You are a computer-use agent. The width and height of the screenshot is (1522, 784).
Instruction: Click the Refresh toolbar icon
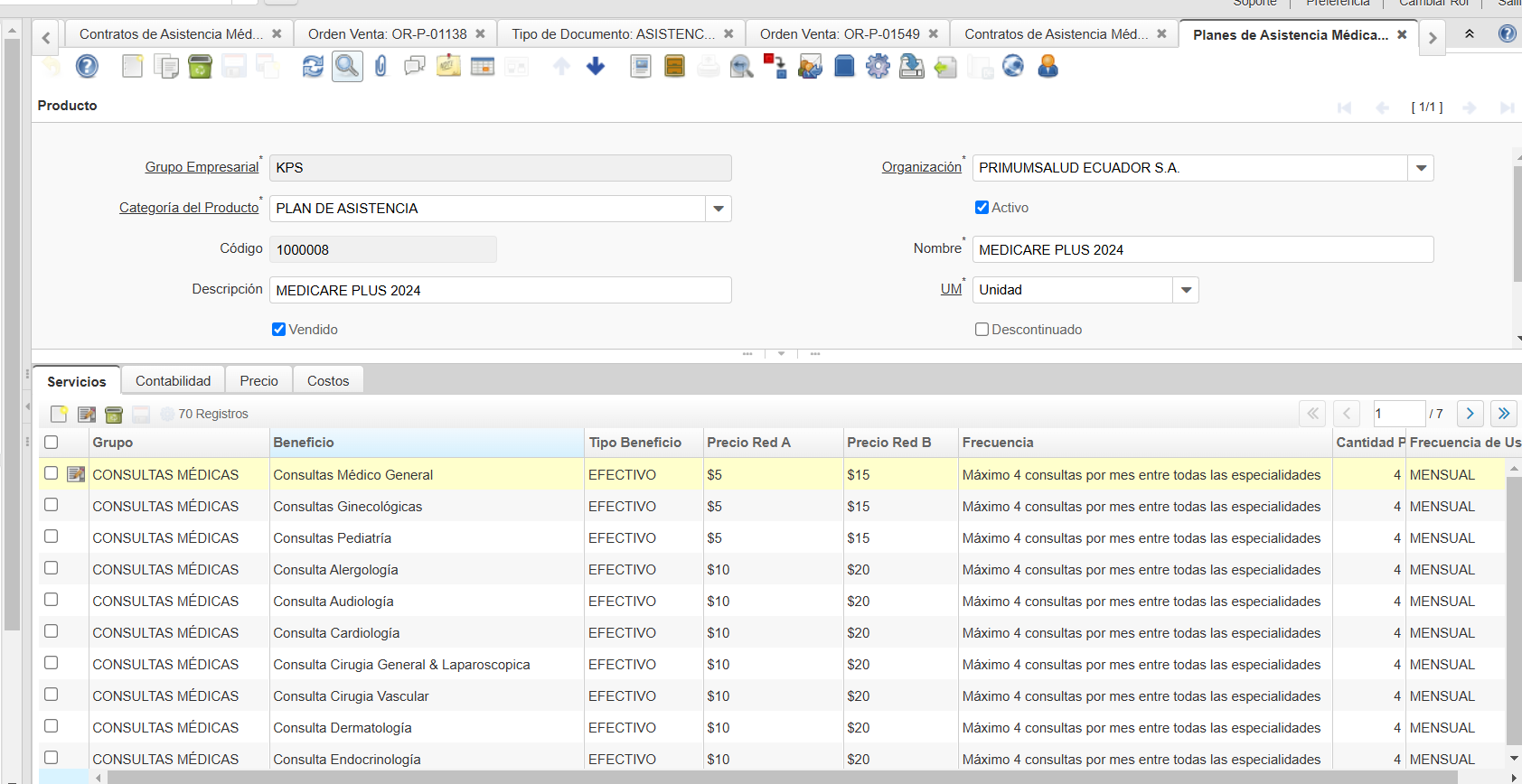pos(313,66)
